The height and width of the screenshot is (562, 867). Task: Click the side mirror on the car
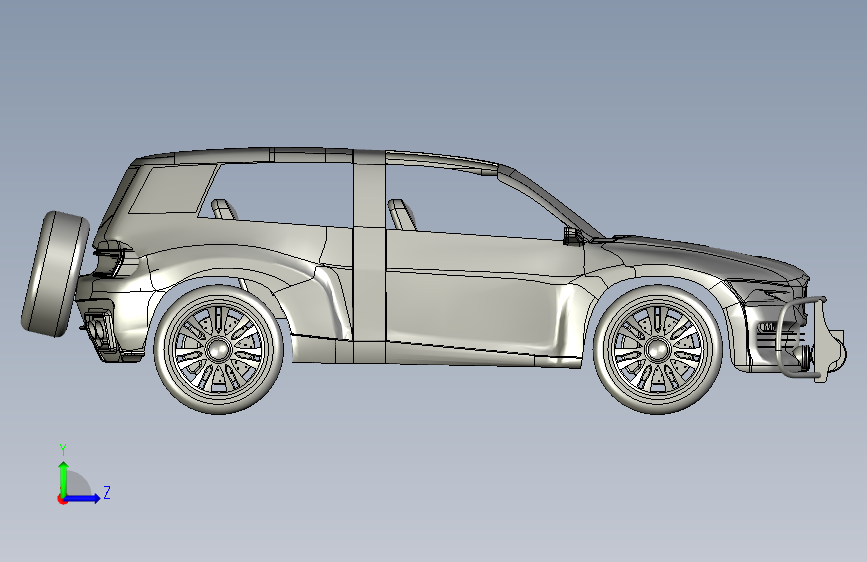point(573,235)
